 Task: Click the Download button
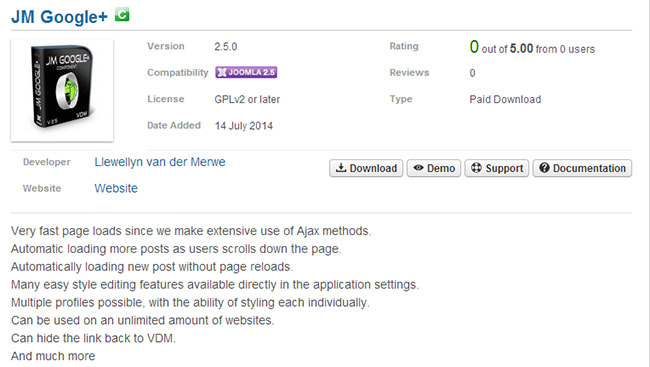click(366, 168)
